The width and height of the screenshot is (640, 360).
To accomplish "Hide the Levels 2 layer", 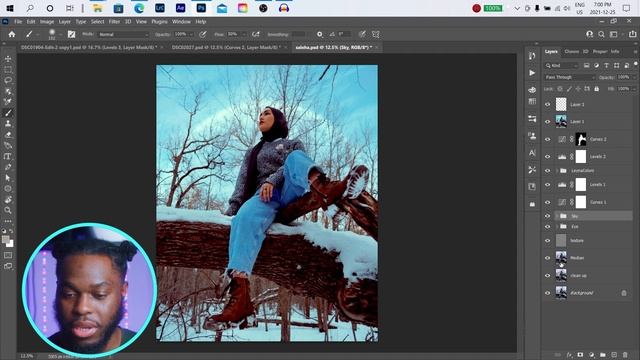I will coord(548,157).
